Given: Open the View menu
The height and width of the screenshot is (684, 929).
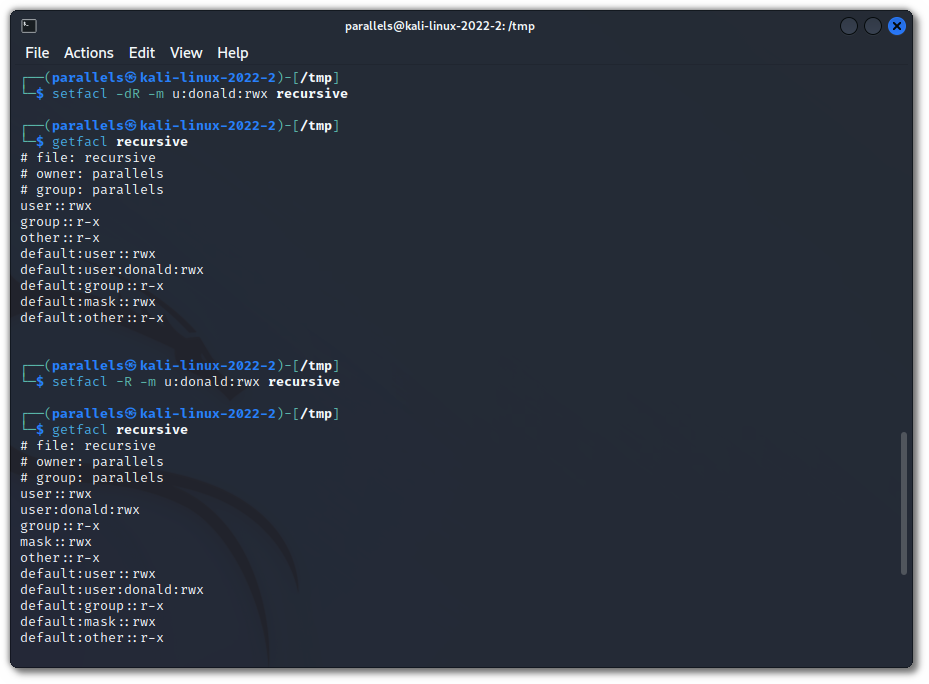Looking at the screenshot, I should 186,53.
